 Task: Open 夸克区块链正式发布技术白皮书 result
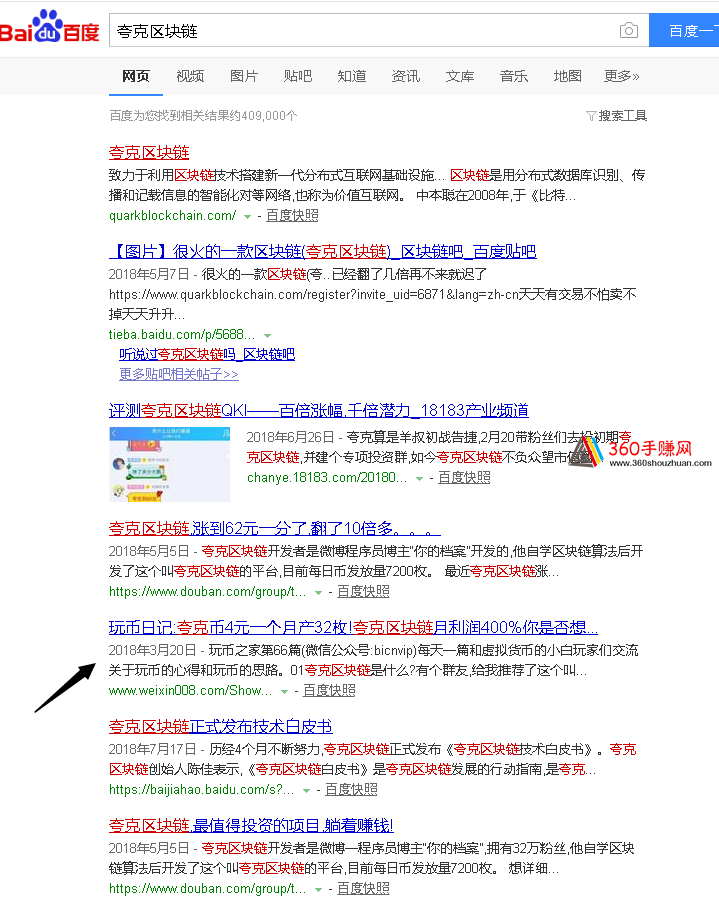[220, 726]
